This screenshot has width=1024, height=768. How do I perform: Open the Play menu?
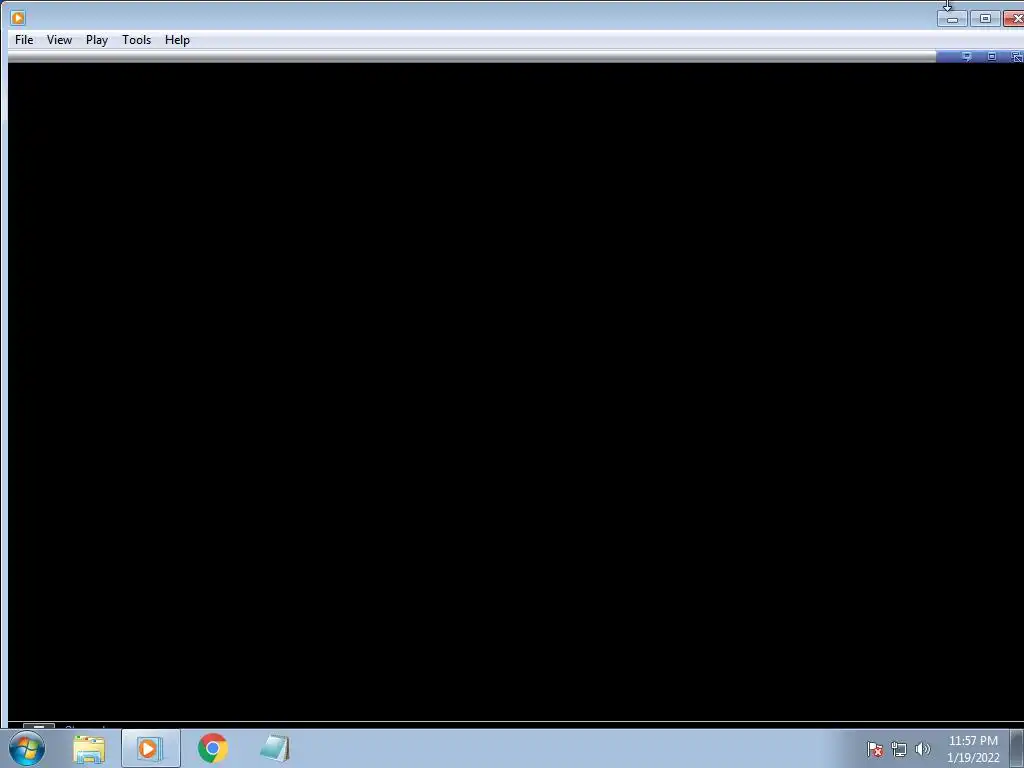97,40
